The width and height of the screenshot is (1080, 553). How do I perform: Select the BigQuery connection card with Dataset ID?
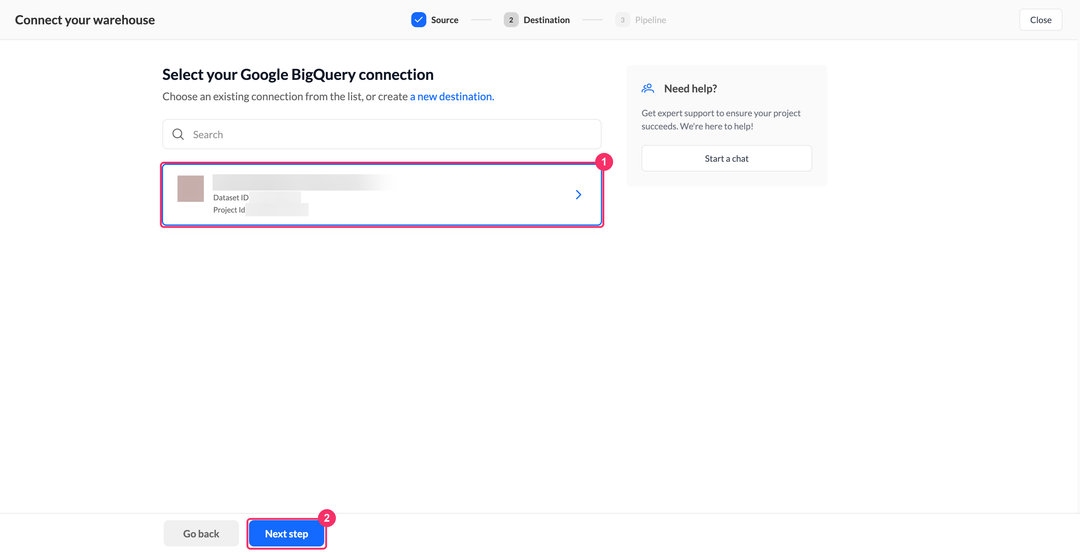[382, 195]
